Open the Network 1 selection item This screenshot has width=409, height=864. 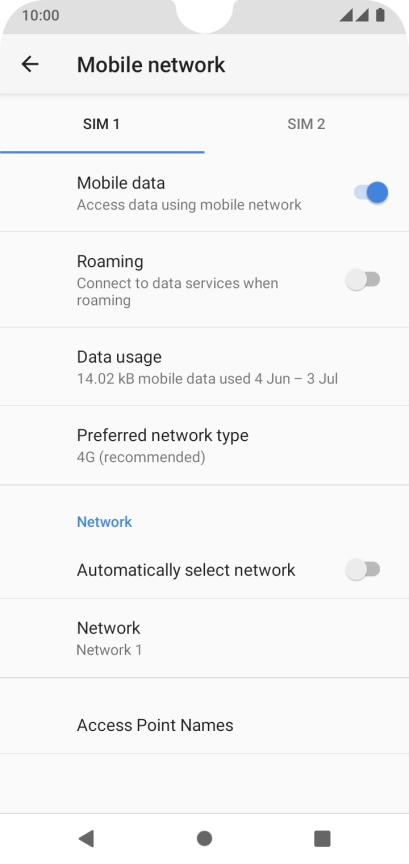coord(204,638)
